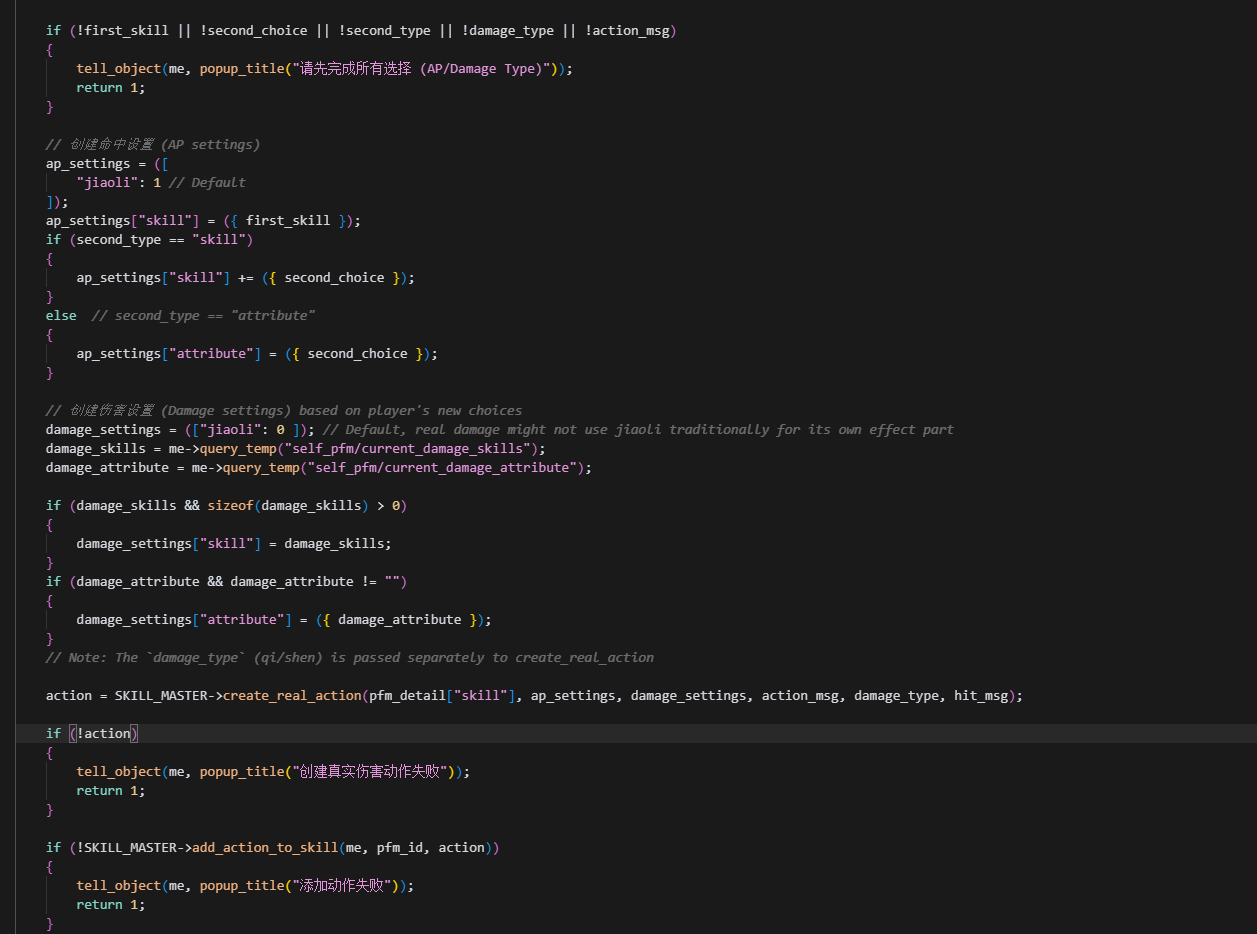The height and width of the screenshot is (934, 1257).
Task: Click the += operator in ap_settings line
Action: click(x=246, y=278)
